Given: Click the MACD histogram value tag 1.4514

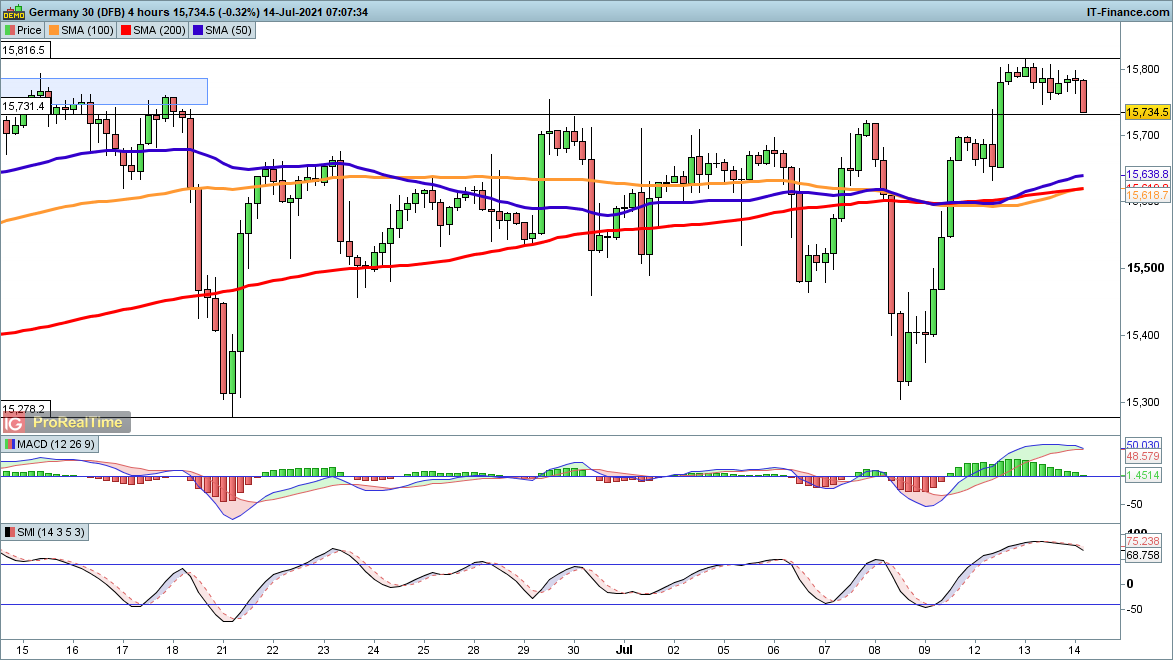Looking at the screenshot, I should [1143, 475].
